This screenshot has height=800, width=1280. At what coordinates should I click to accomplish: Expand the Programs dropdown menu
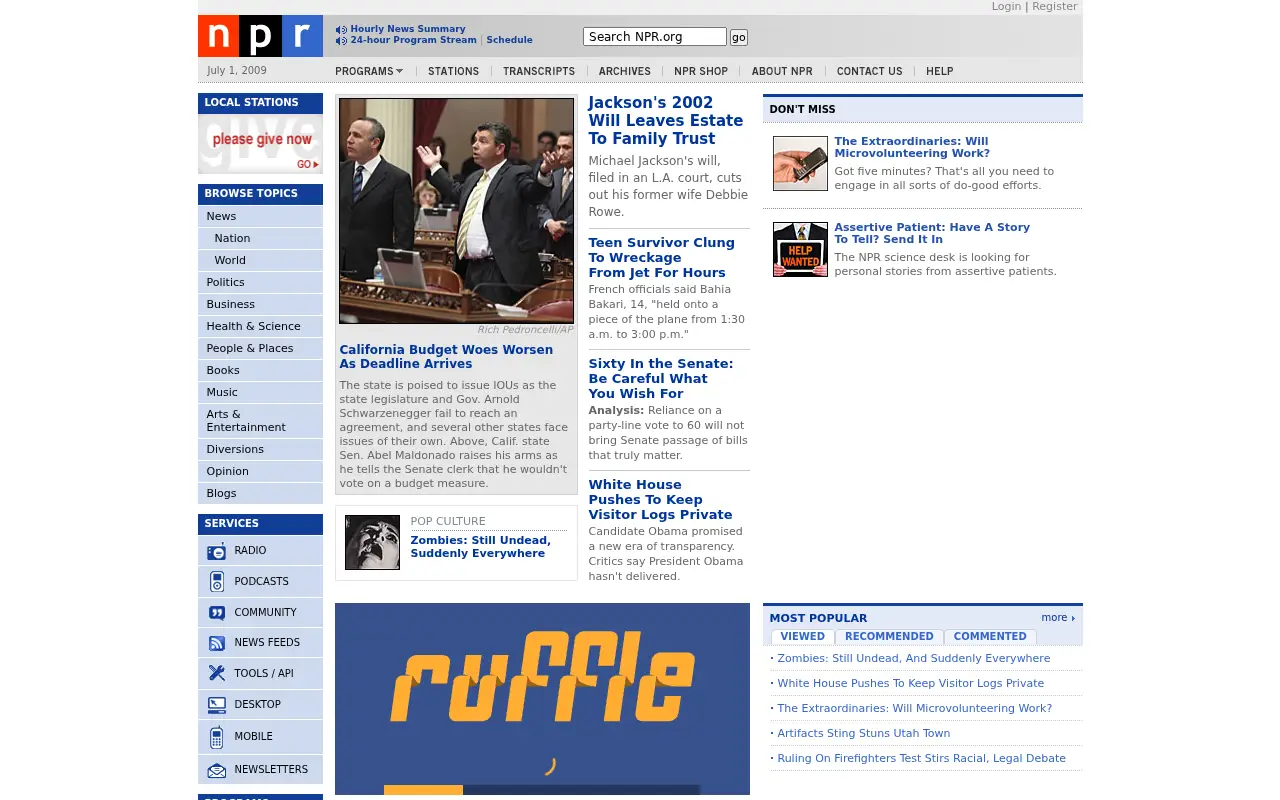click(369, 71)
